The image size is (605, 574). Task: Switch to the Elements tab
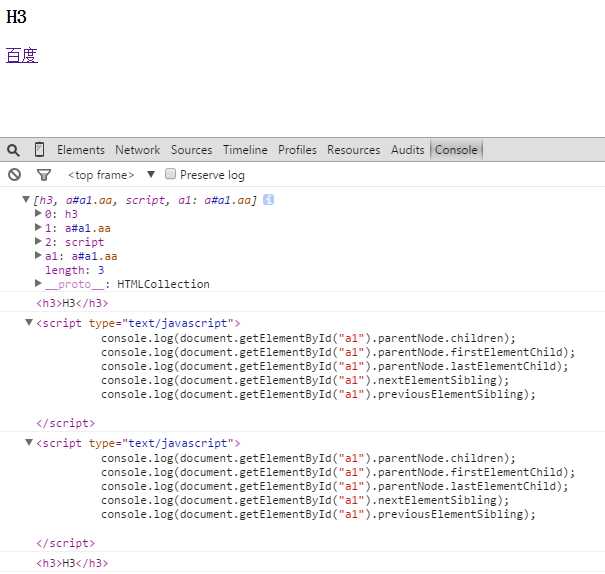tap(81, 150)
